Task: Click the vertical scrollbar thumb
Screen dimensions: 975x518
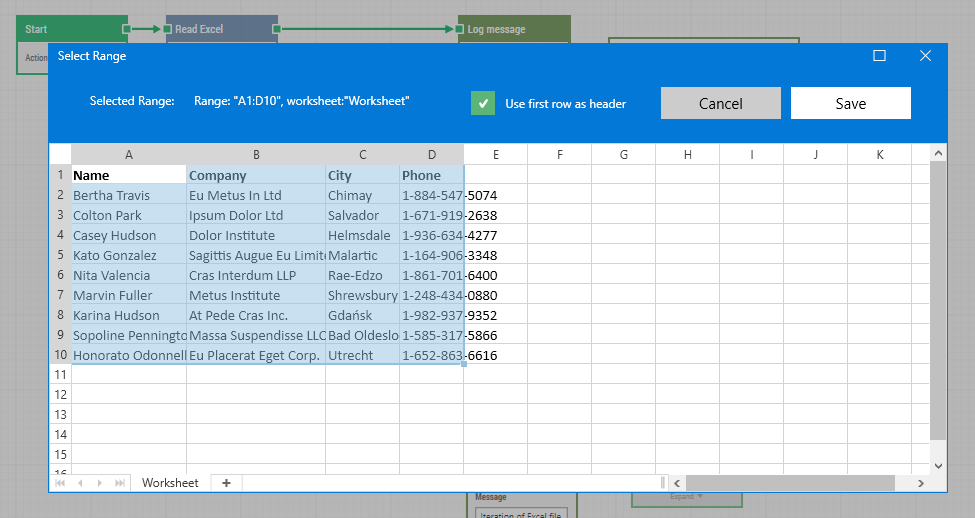Action: [x=938, y=300]
